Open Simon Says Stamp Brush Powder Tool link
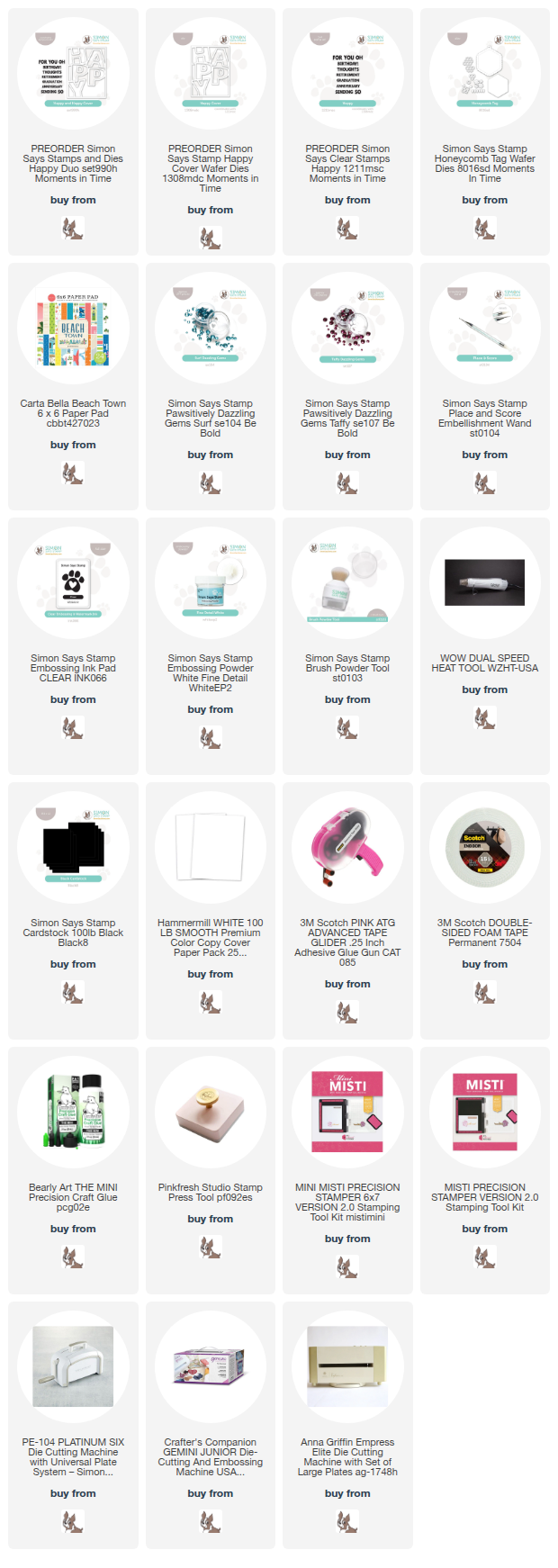558x1568 pixels. (x=347, y=668)
